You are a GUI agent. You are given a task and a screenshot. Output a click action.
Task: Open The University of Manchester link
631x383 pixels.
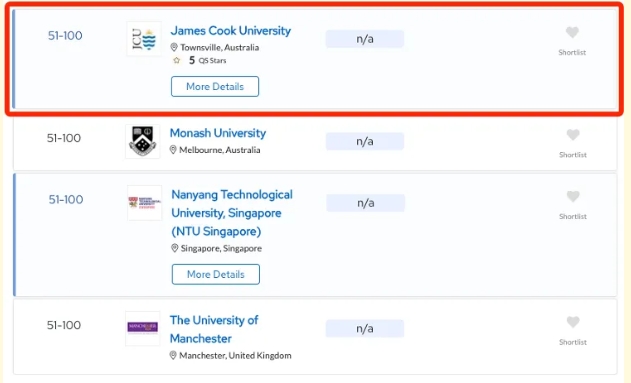[214, 329]
